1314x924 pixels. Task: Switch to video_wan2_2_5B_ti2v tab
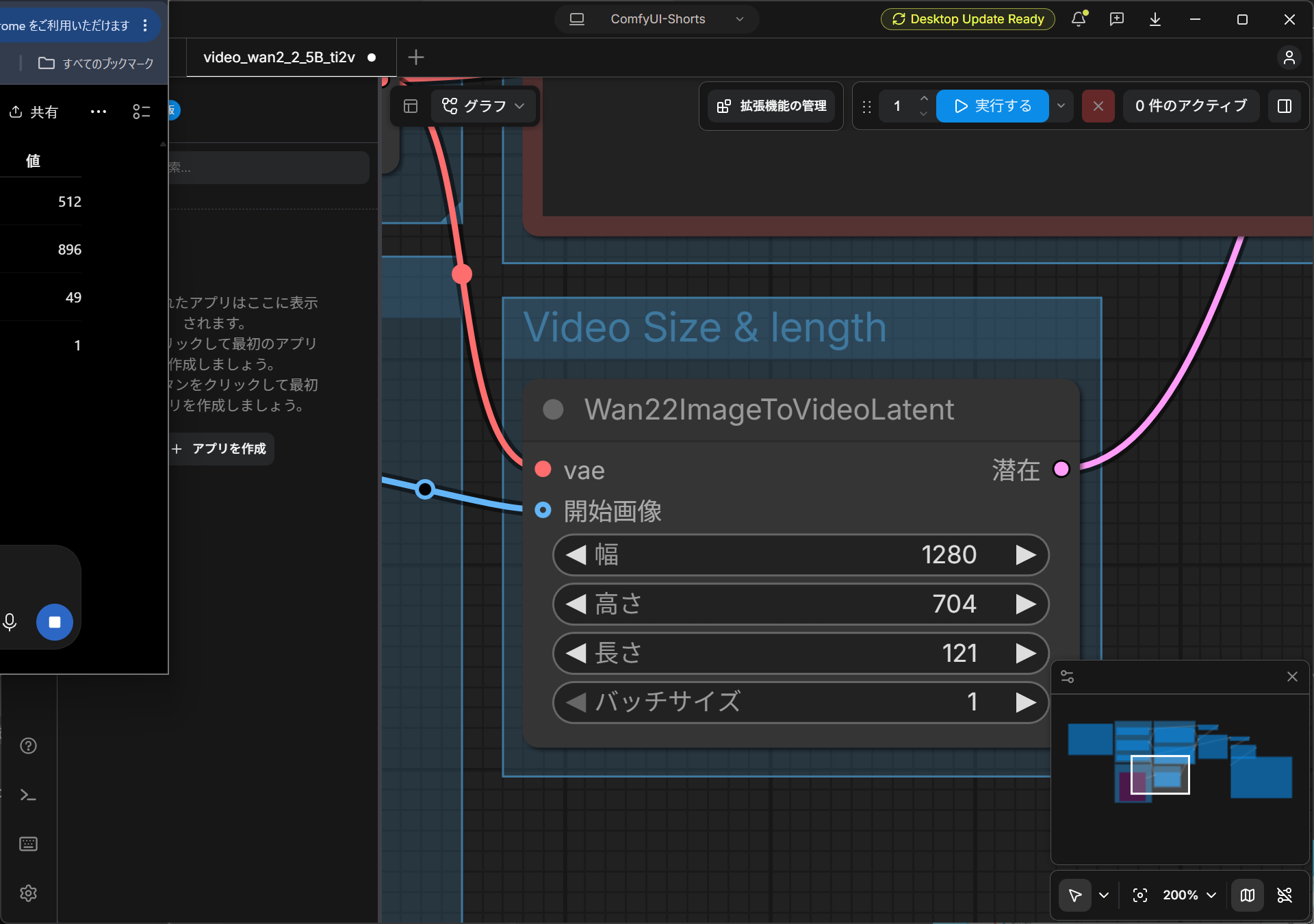pyautogui.click(x=279, y=57)
